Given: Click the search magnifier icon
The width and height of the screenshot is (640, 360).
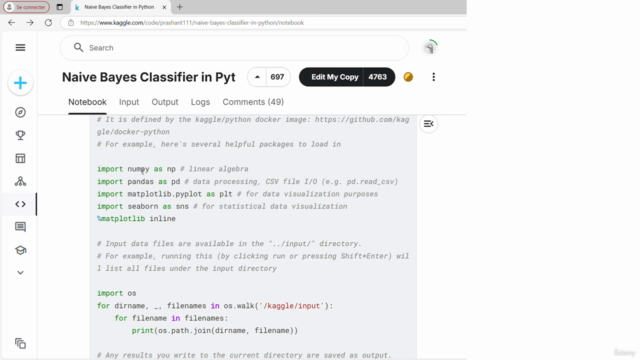Looking at the screenshot, I should [78, 48].
